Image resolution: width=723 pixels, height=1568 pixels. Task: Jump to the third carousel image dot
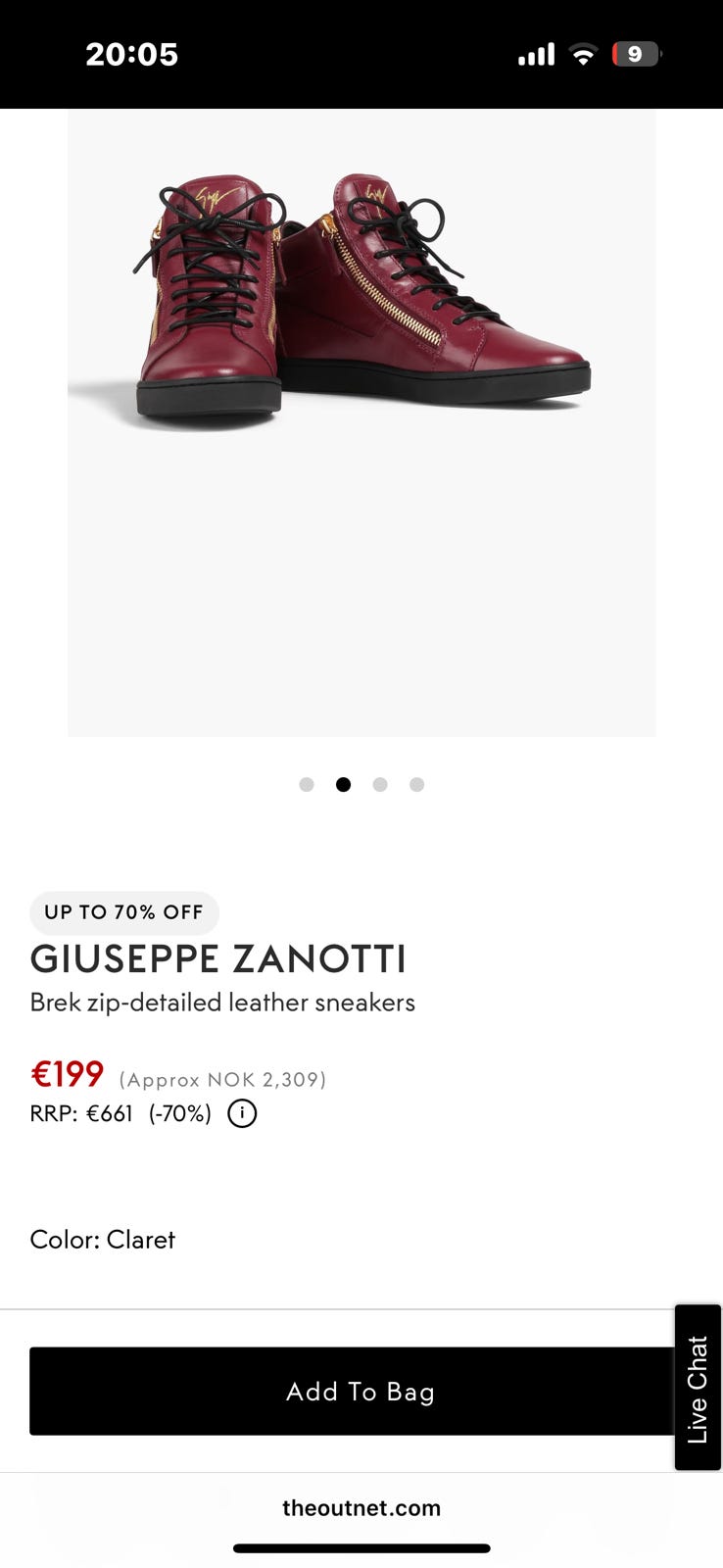coord(380,784)
